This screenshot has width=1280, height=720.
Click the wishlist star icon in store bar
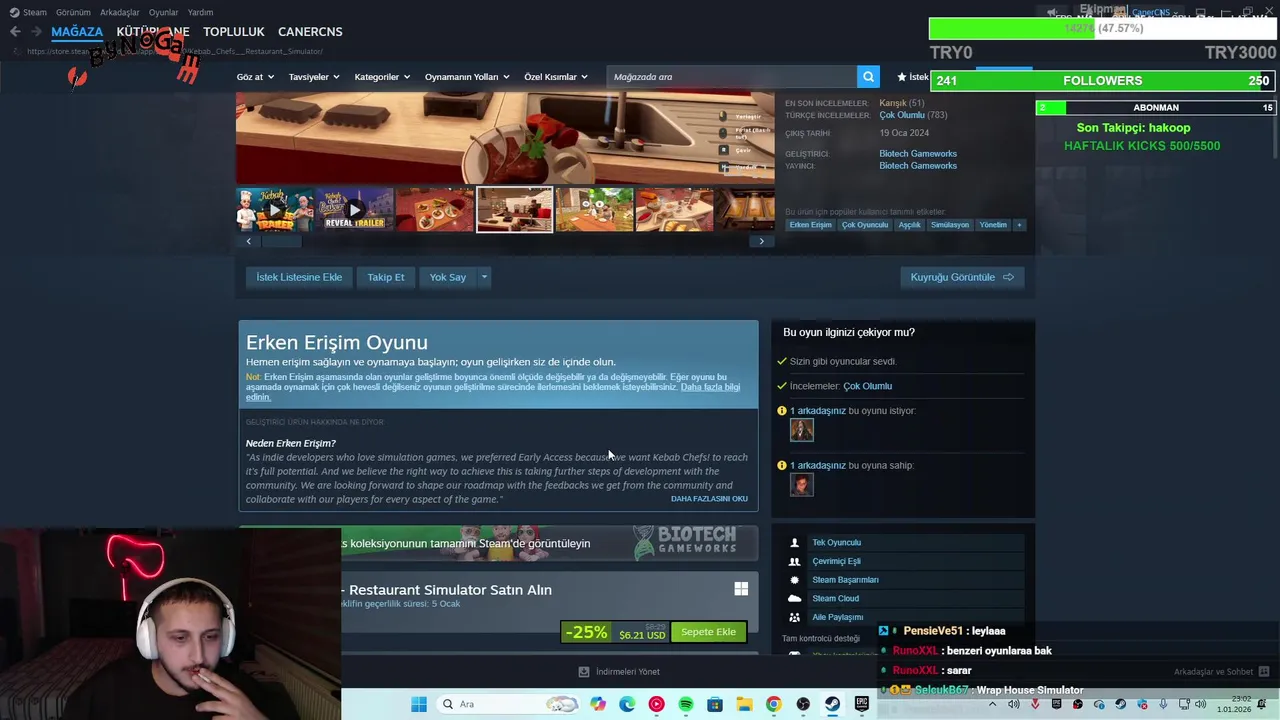[x=901, y=76]
